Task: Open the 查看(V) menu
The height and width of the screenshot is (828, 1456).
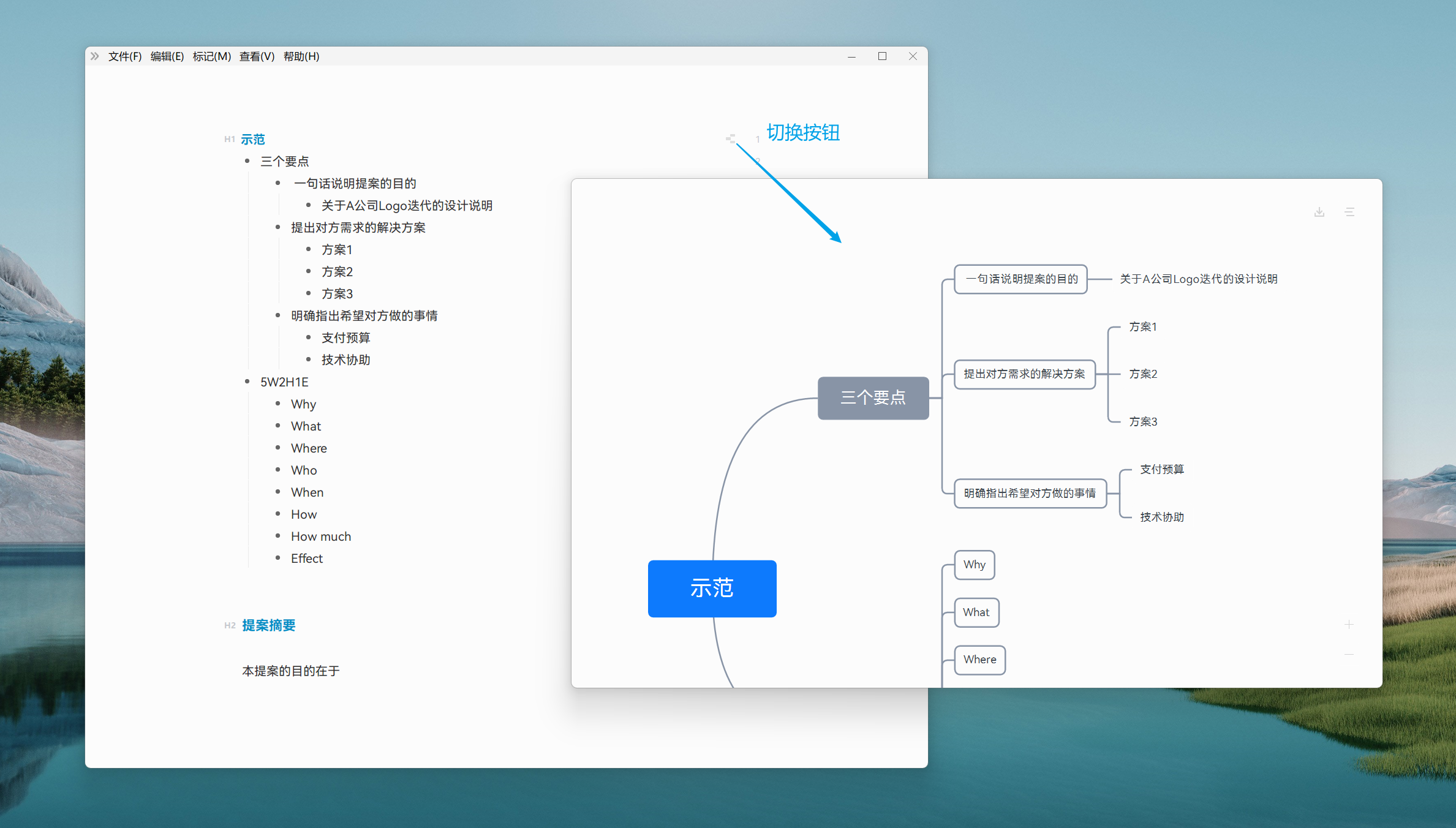Action: (x=257, y=56)
